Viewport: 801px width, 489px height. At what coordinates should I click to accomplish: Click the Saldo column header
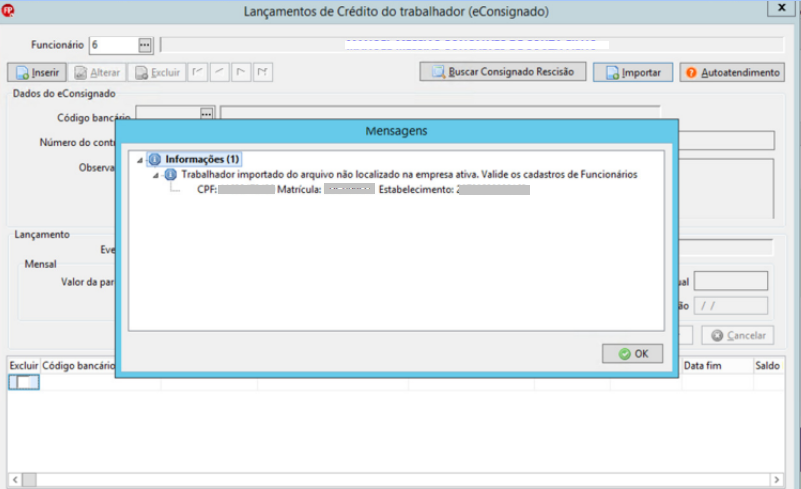(767, 366)
